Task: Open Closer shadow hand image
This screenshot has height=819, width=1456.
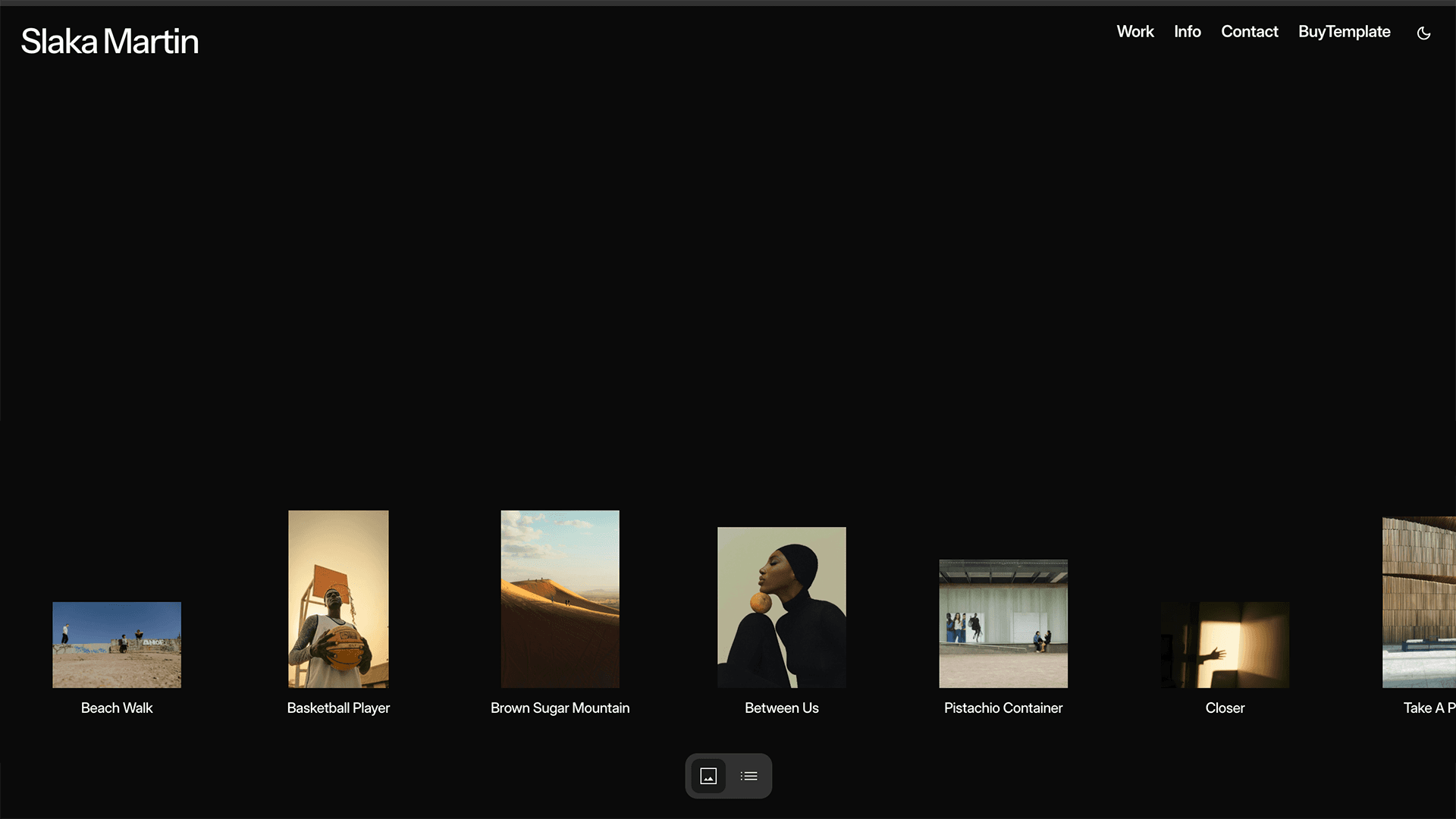Action: [x=1225, y=645]
